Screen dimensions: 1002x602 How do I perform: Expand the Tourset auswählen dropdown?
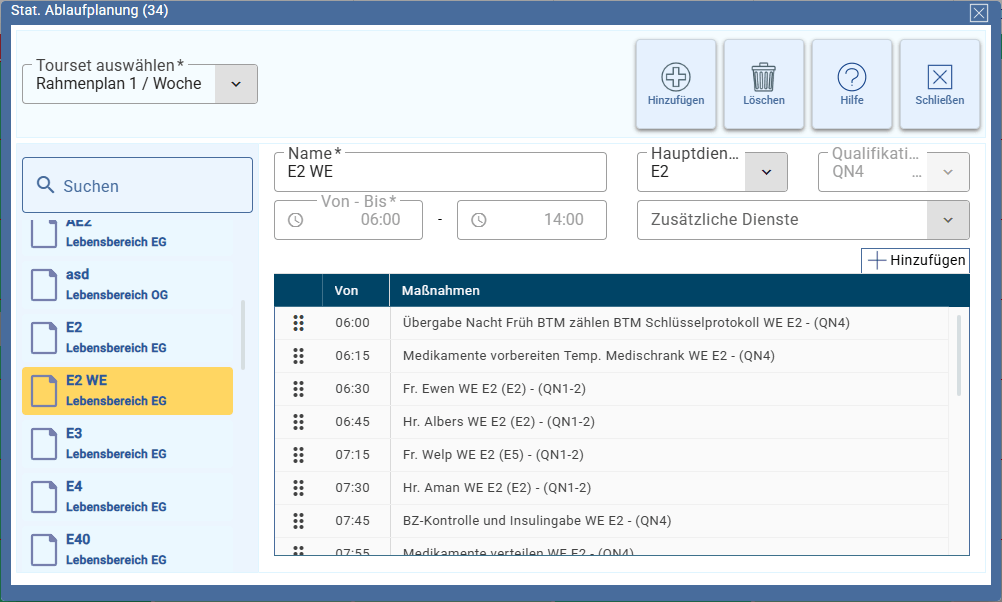point(236,84)
